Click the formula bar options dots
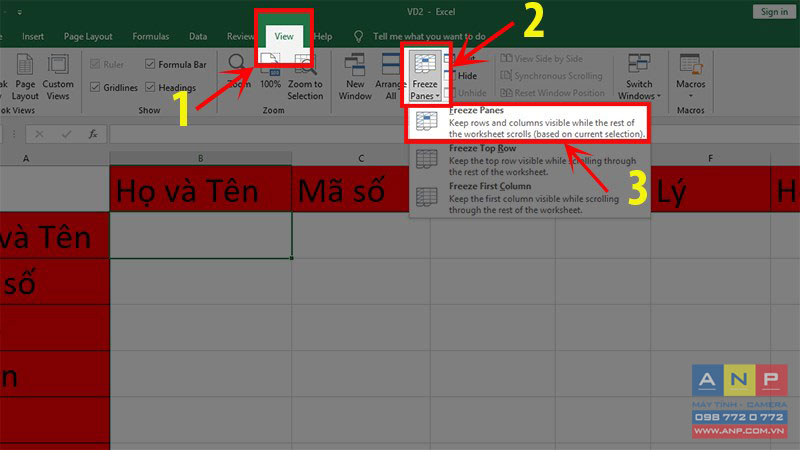Image resolution: width=800 pixels, height=450 pixels. coord(14,134)
